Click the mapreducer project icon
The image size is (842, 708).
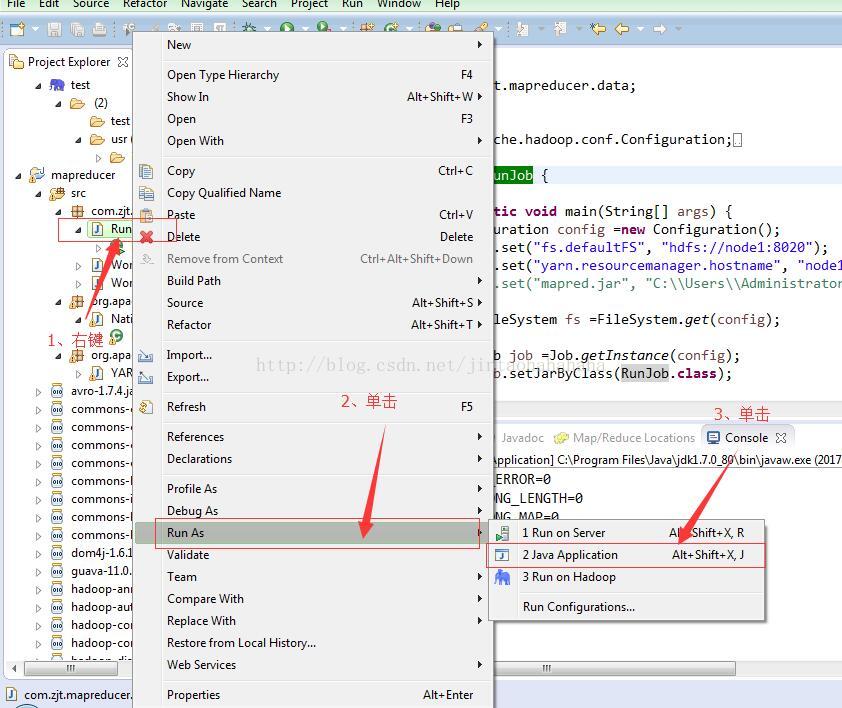tap(37, 175)
